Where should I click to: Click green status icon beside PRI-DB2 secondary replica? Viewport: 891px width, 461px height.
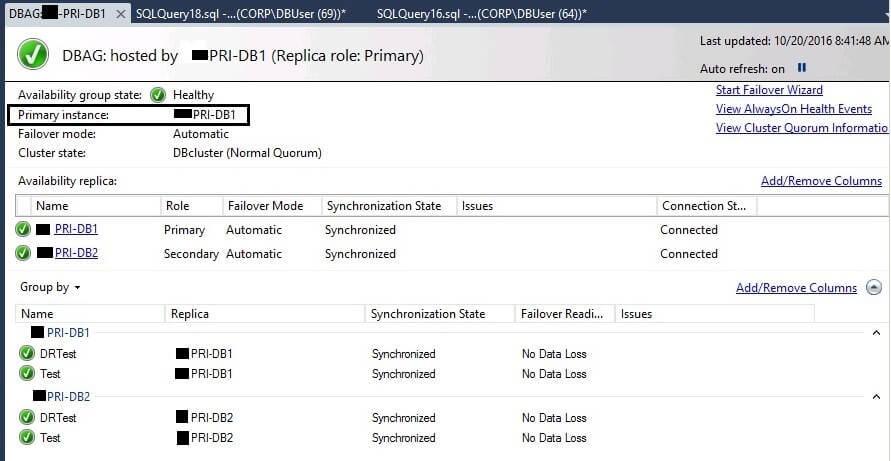pyautogui.click(x=23, y=254)
